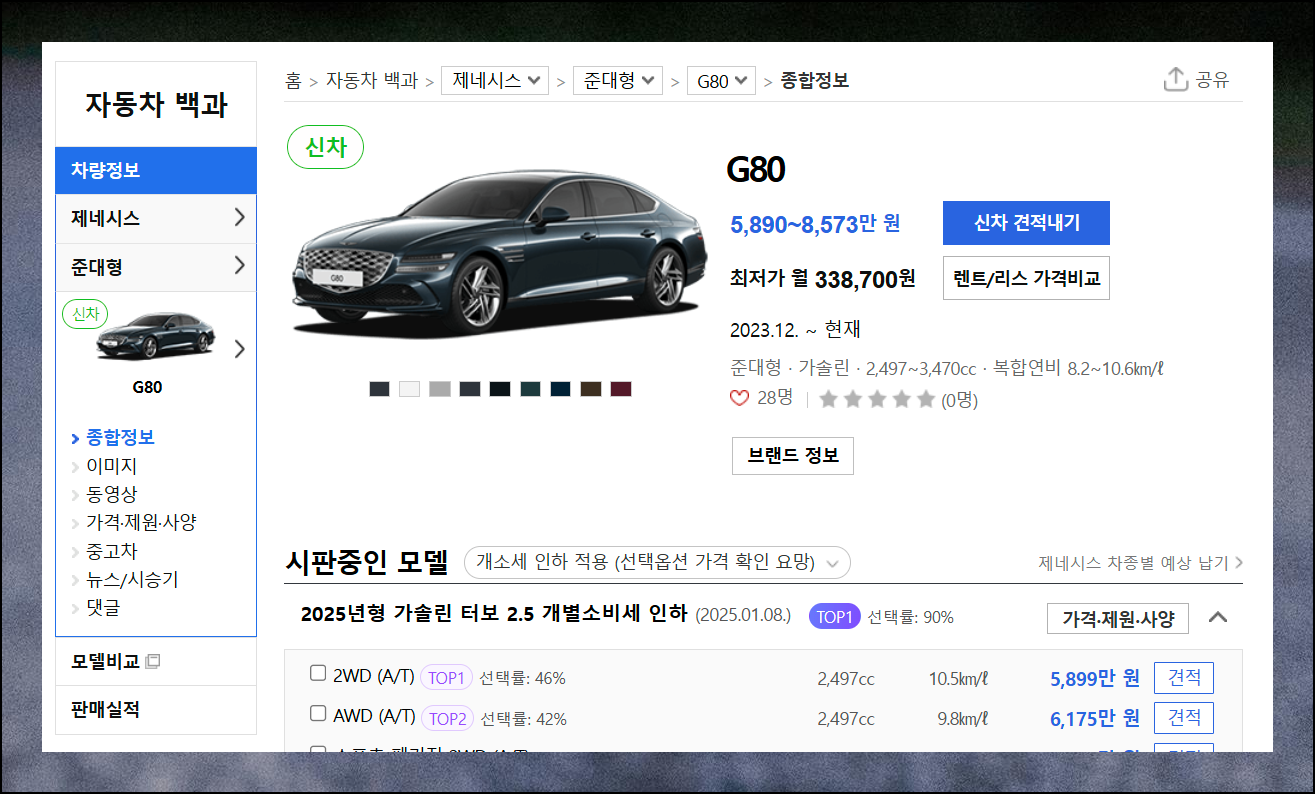Click the 신차 견적내기 button
The width and height of the screenshot is (1315, 794).
[x=1026, y=223]
